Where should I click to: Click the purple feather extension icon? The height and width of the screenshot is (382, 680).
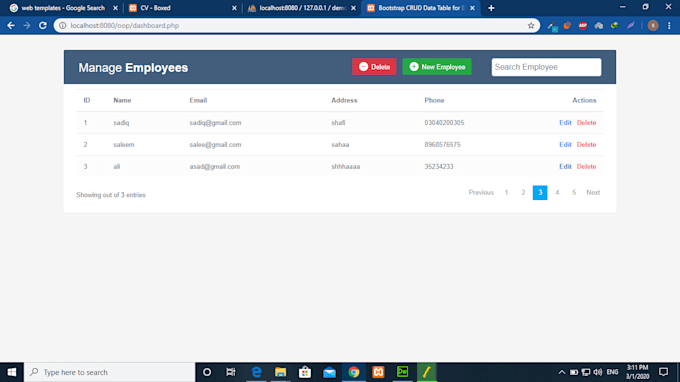click(631, 26)
